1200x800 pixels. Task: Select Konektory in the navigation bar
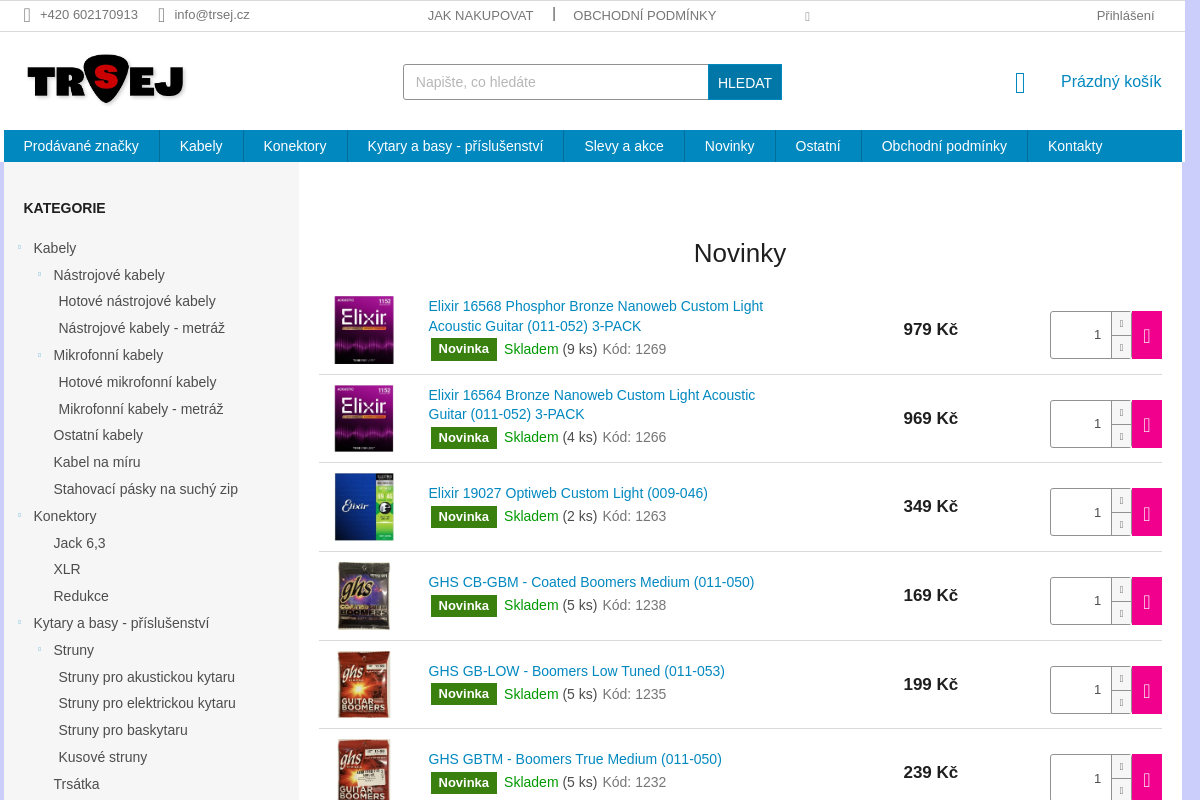295,146
